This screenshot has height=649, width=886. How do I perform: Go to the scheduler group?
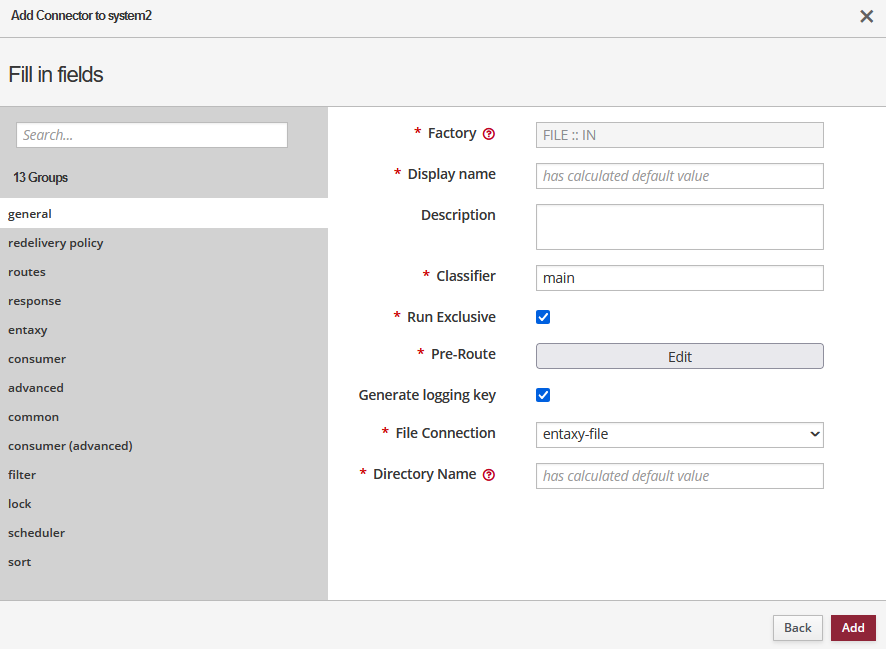click(x=37, y=533)
